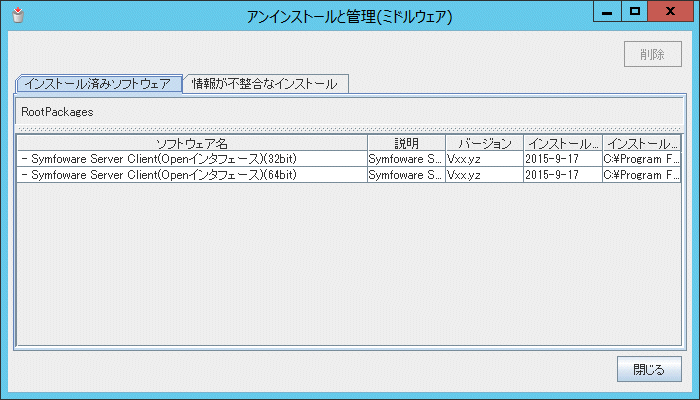Image resolution: width=700 pixels, height=400 pixels.
Task: Click the RootPackages label
Action: point(57,112)
